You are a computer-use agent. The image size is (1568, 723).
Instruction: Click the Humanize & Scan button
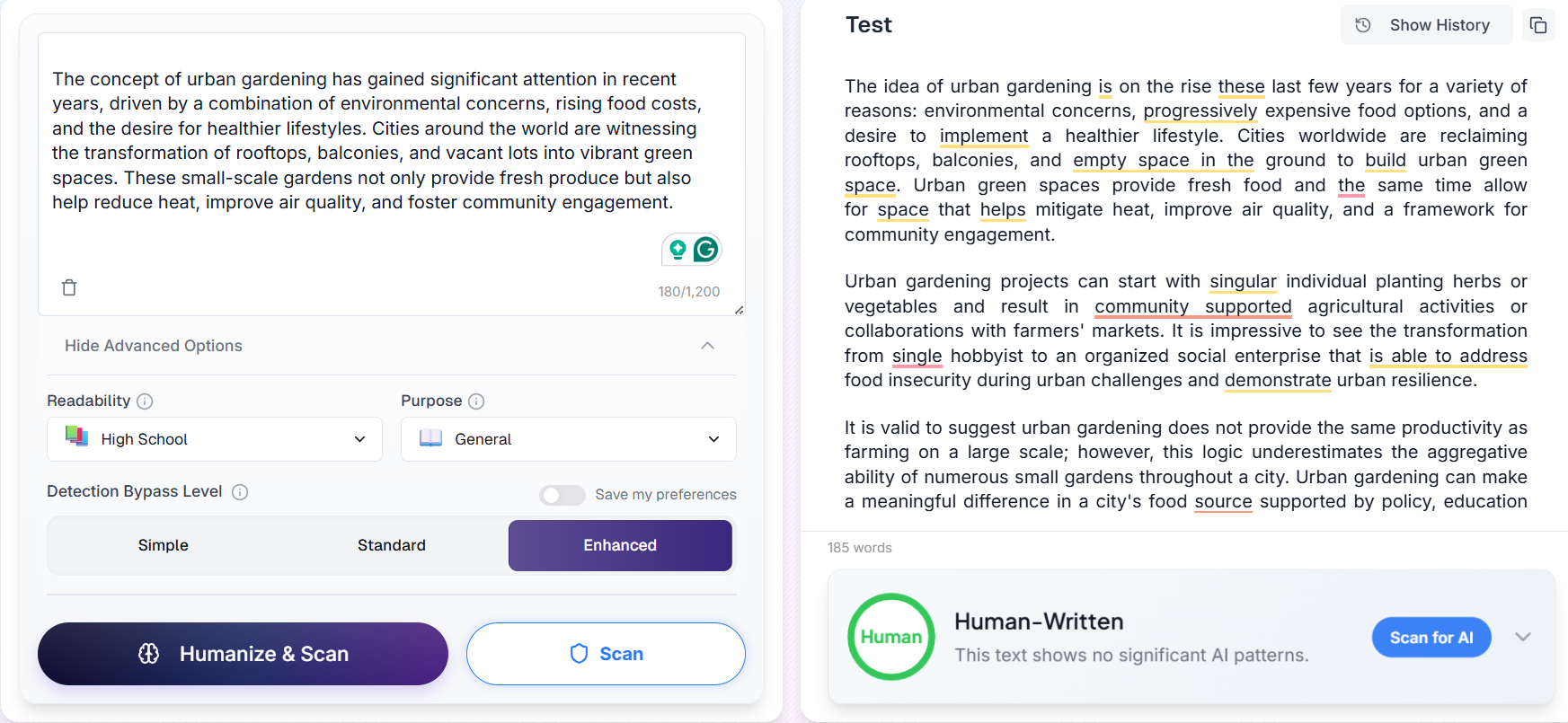(x=243, y=654)
